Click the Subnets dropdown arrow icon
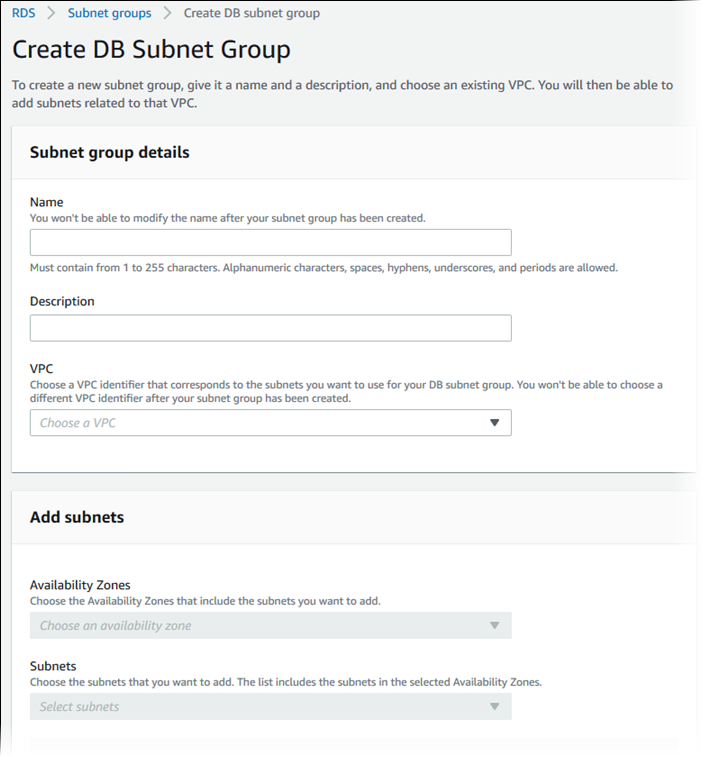 (494, 707)
